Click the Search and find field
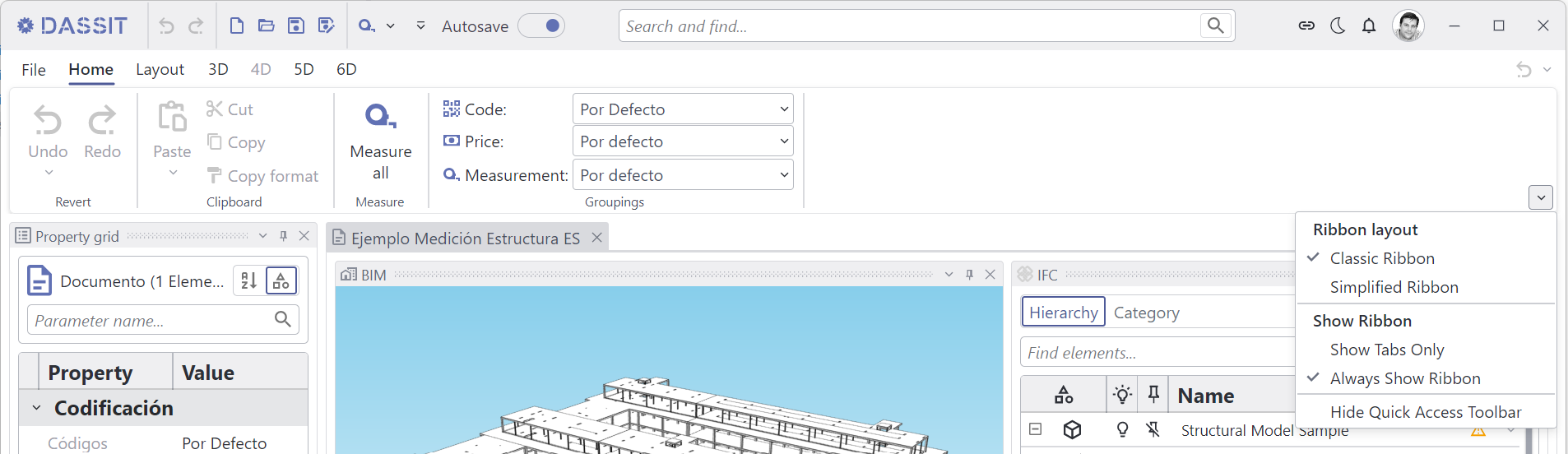 click(x=911, y=25)
